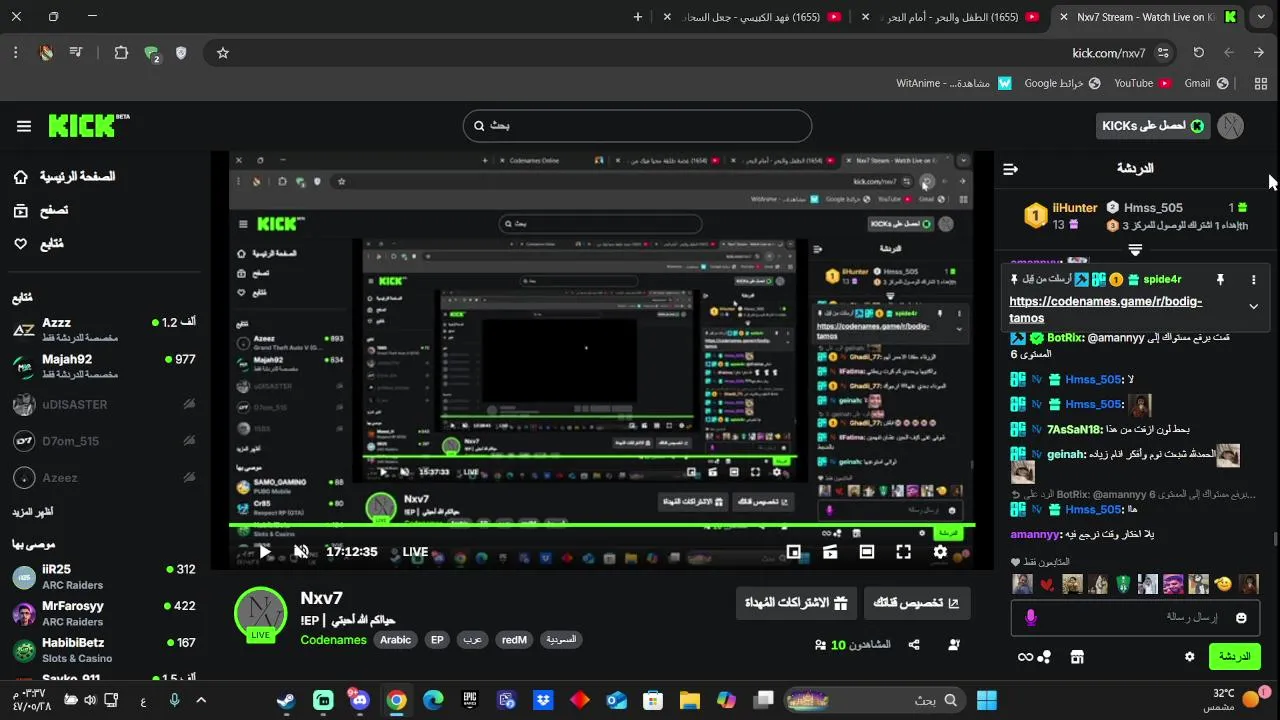
Task: Click the Kick search box
Action: point(637,126)
